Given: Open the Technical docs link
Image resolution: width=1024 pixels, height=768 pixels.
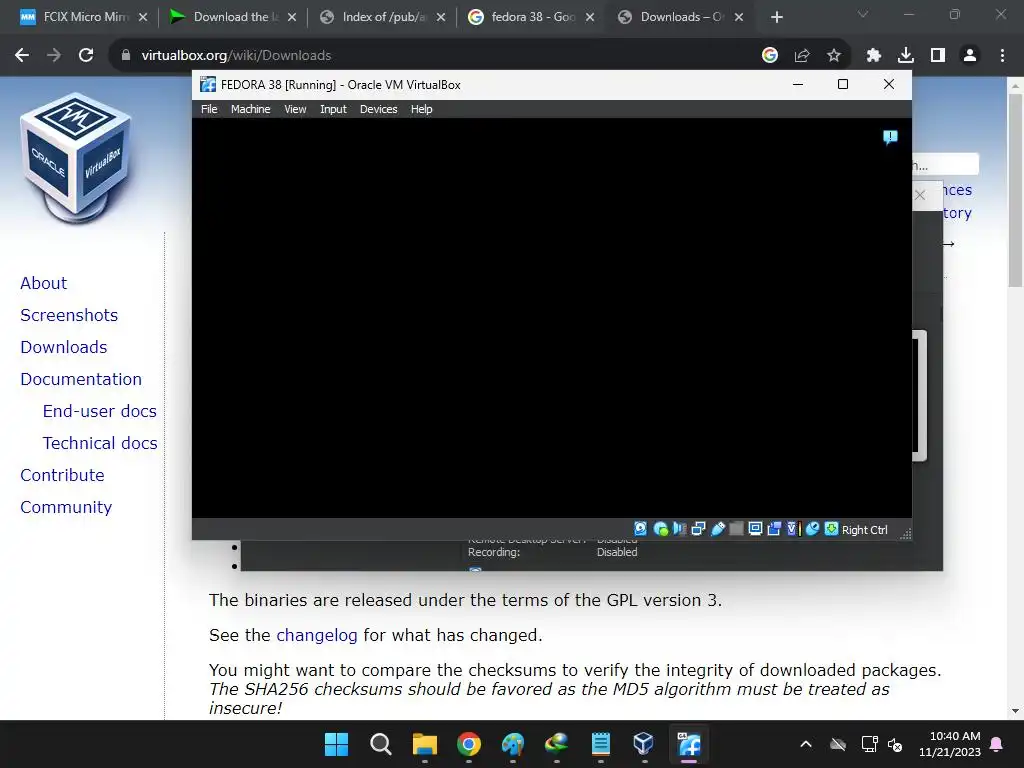Looking at the screenshot, I should (x=100, y=443).
